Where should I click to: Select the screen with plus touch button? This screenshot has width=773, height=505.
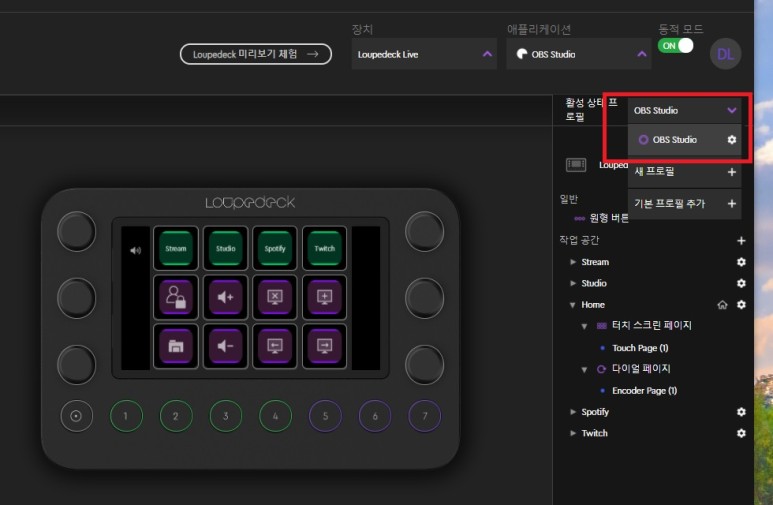pos(324,297)
